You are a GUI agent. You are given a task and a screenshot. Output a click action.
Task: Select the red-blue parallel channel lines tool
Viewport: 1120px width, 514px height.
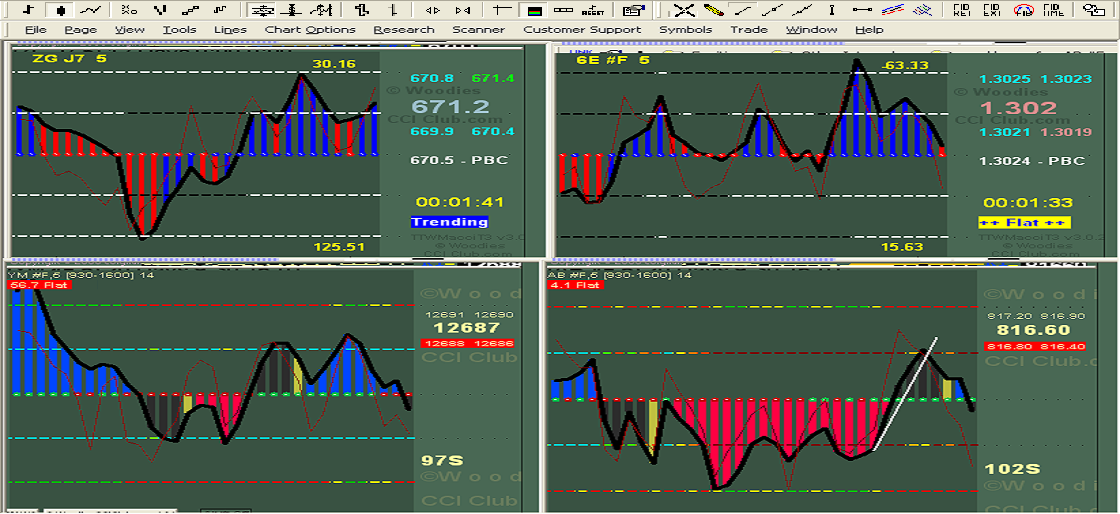click(x=893, y=10)
